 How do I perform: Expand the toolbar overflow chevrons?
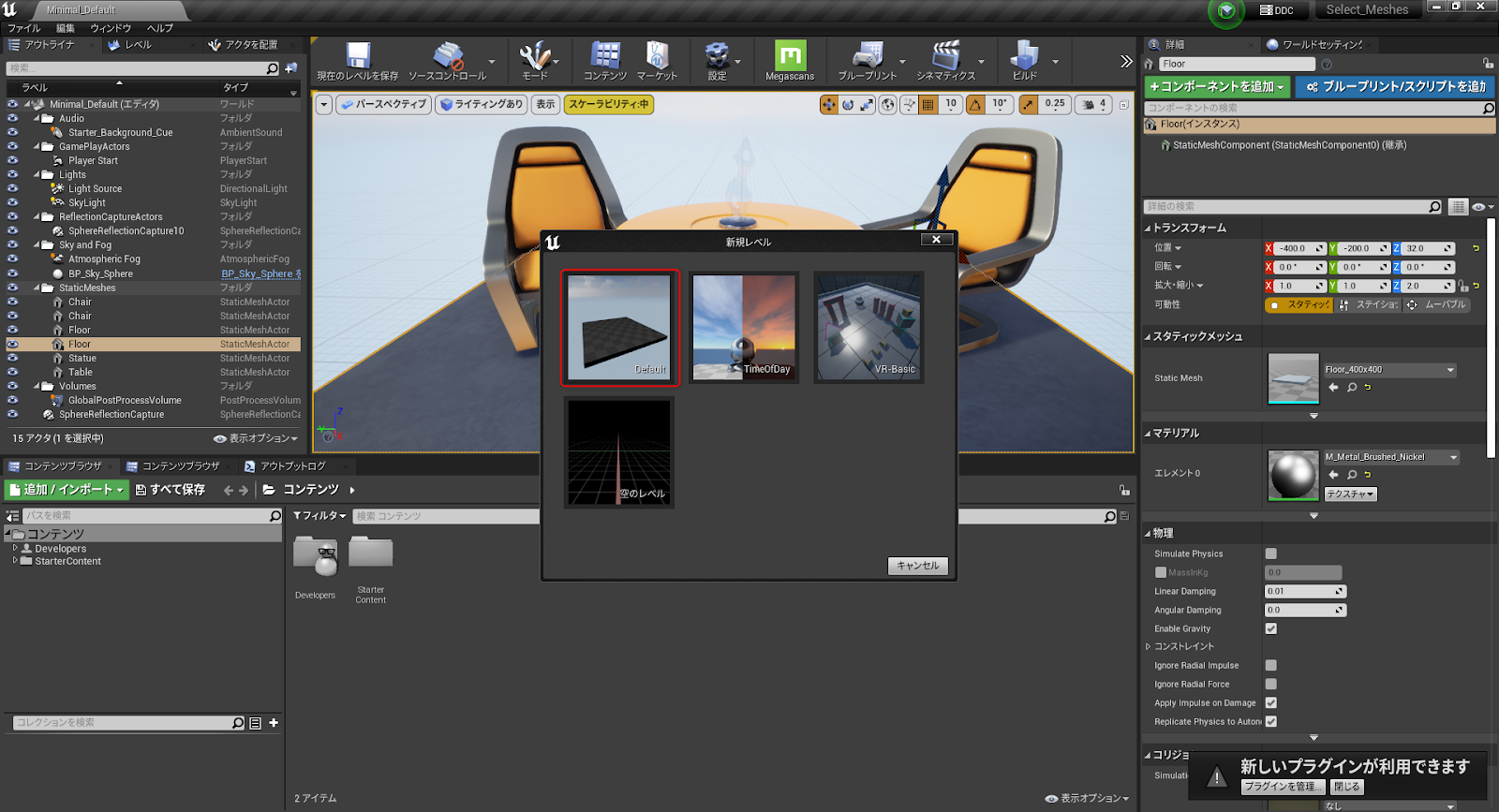(1126, 61)
